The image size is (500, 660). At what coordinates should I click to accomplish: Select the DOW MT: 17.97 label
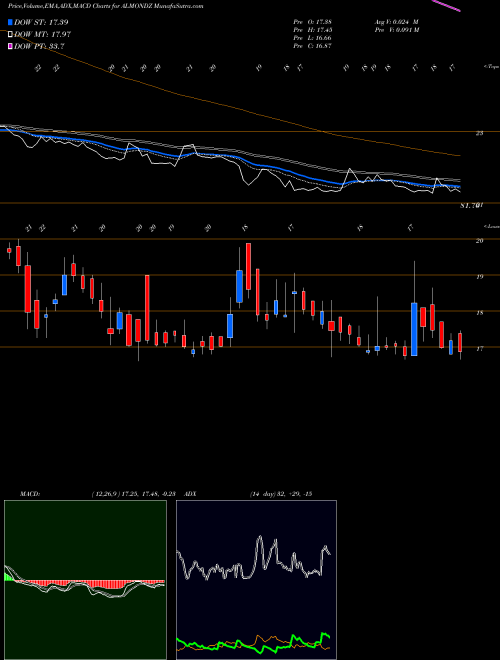(43, 34)
